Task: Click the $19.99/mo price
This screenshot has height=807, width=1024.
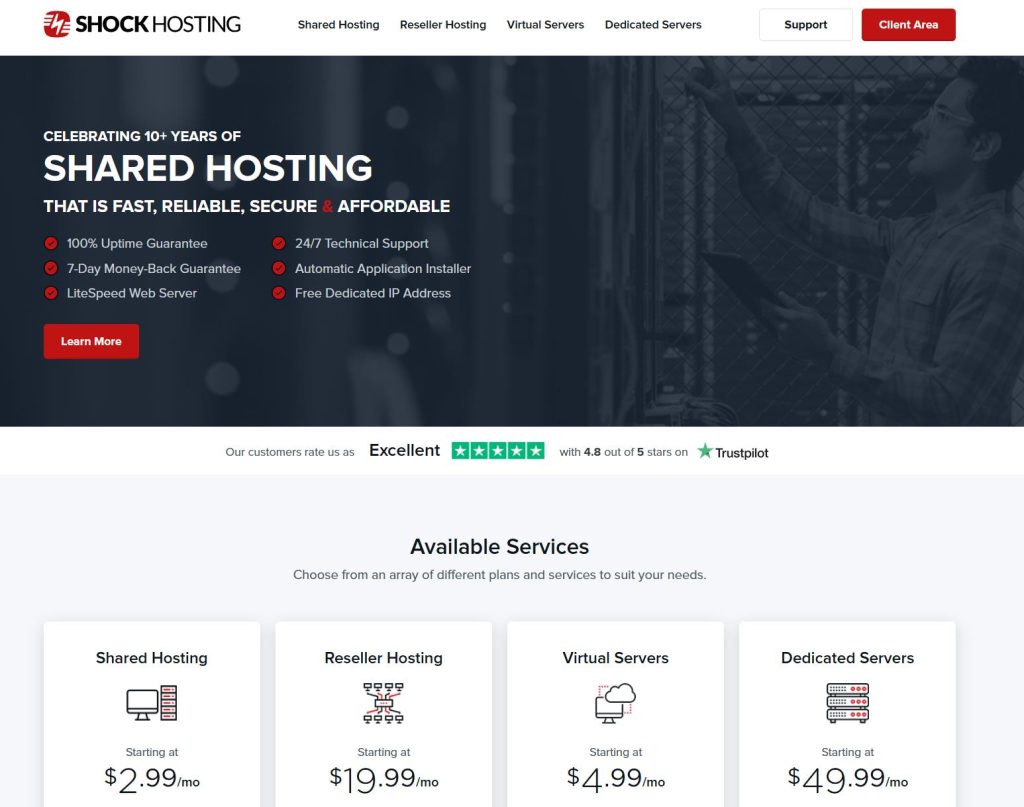Action: pyautogui.click(x=383, y=778)
